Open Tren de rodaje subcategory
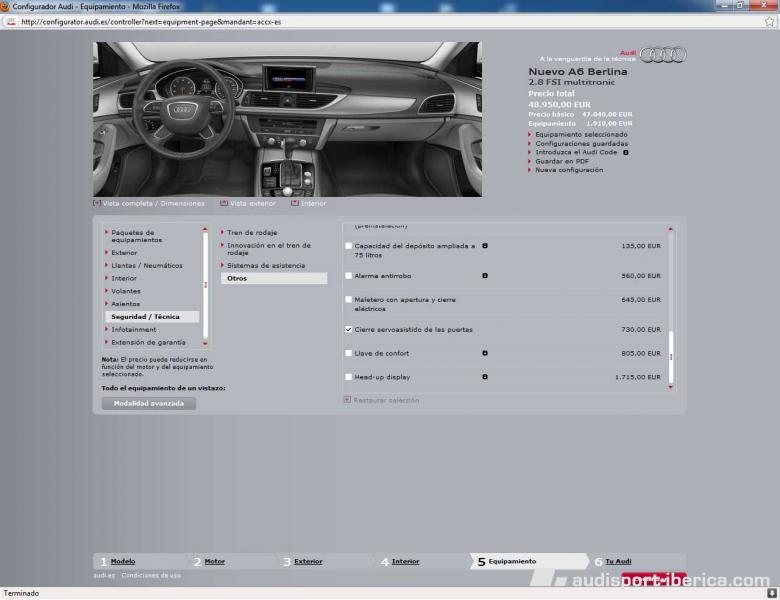Screen dimensions: 780x600 pos(252,233)
